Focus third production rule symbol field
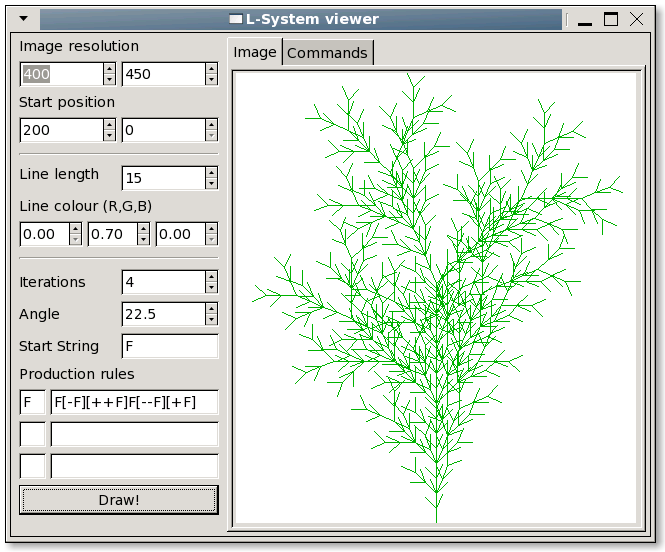 (33, 466)
